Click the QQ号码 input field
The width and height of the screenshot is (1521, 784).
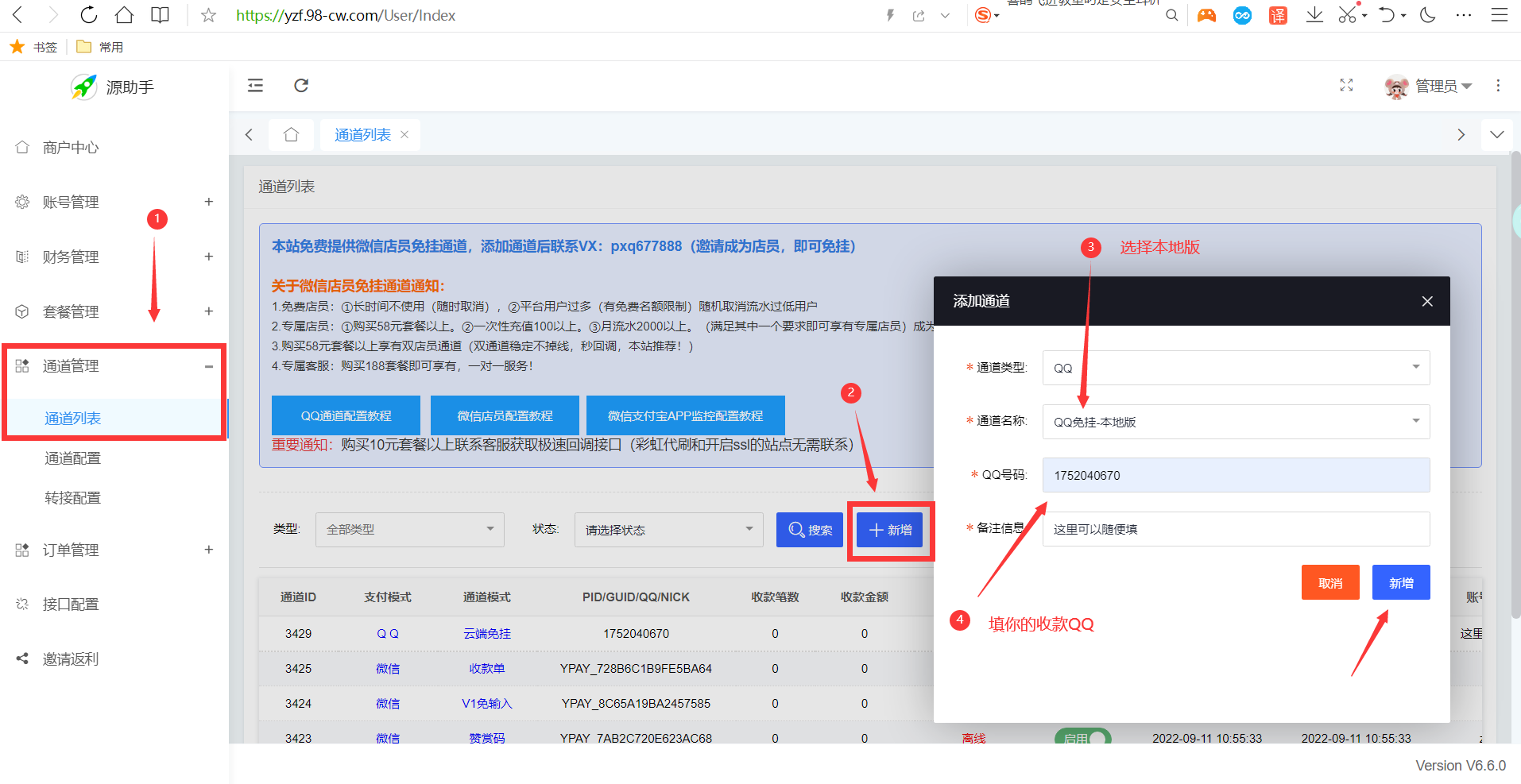click(1236, 475)
